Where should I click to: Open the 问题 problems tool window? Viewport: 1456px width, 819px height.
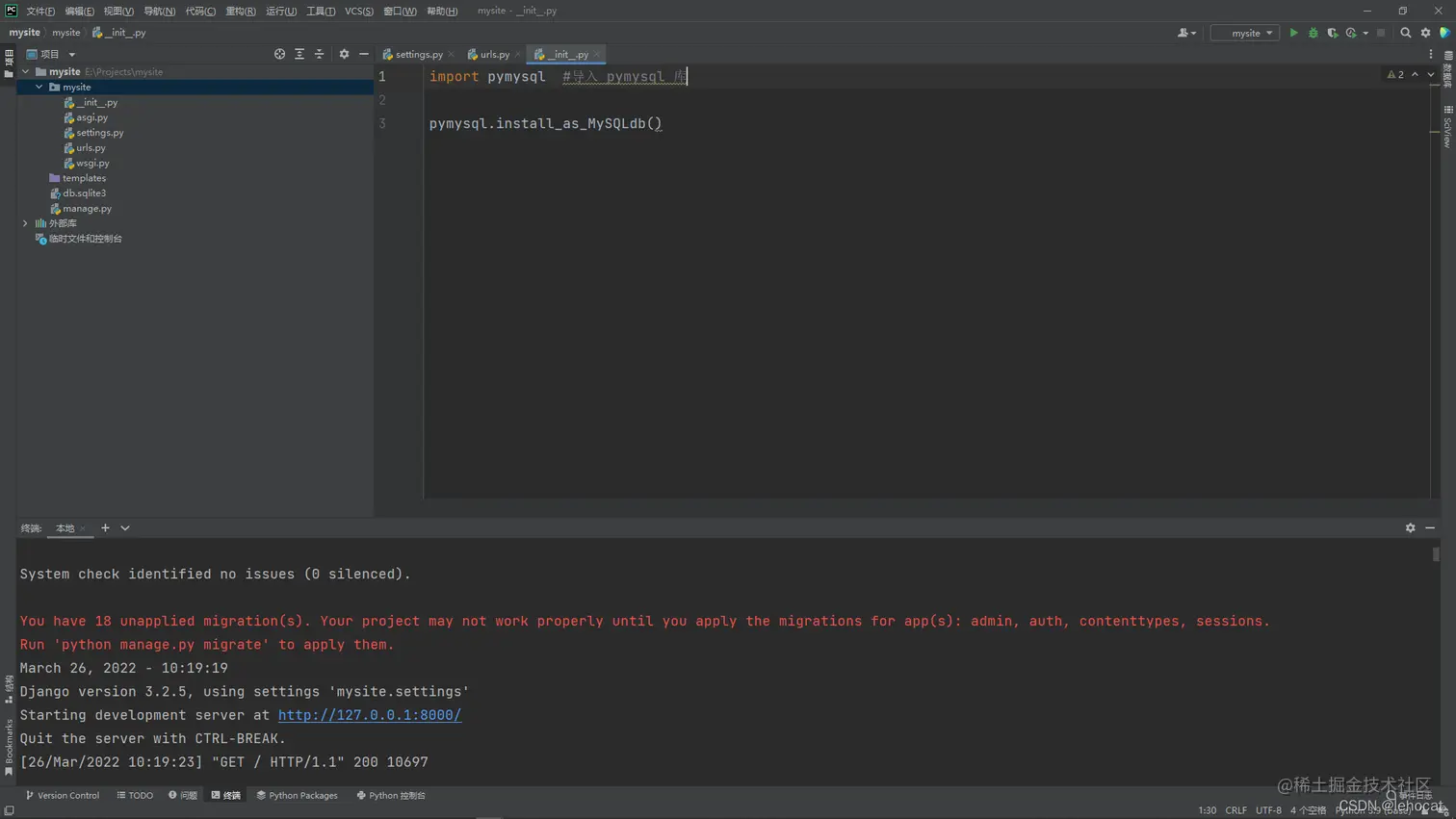[x=182, y=796]
